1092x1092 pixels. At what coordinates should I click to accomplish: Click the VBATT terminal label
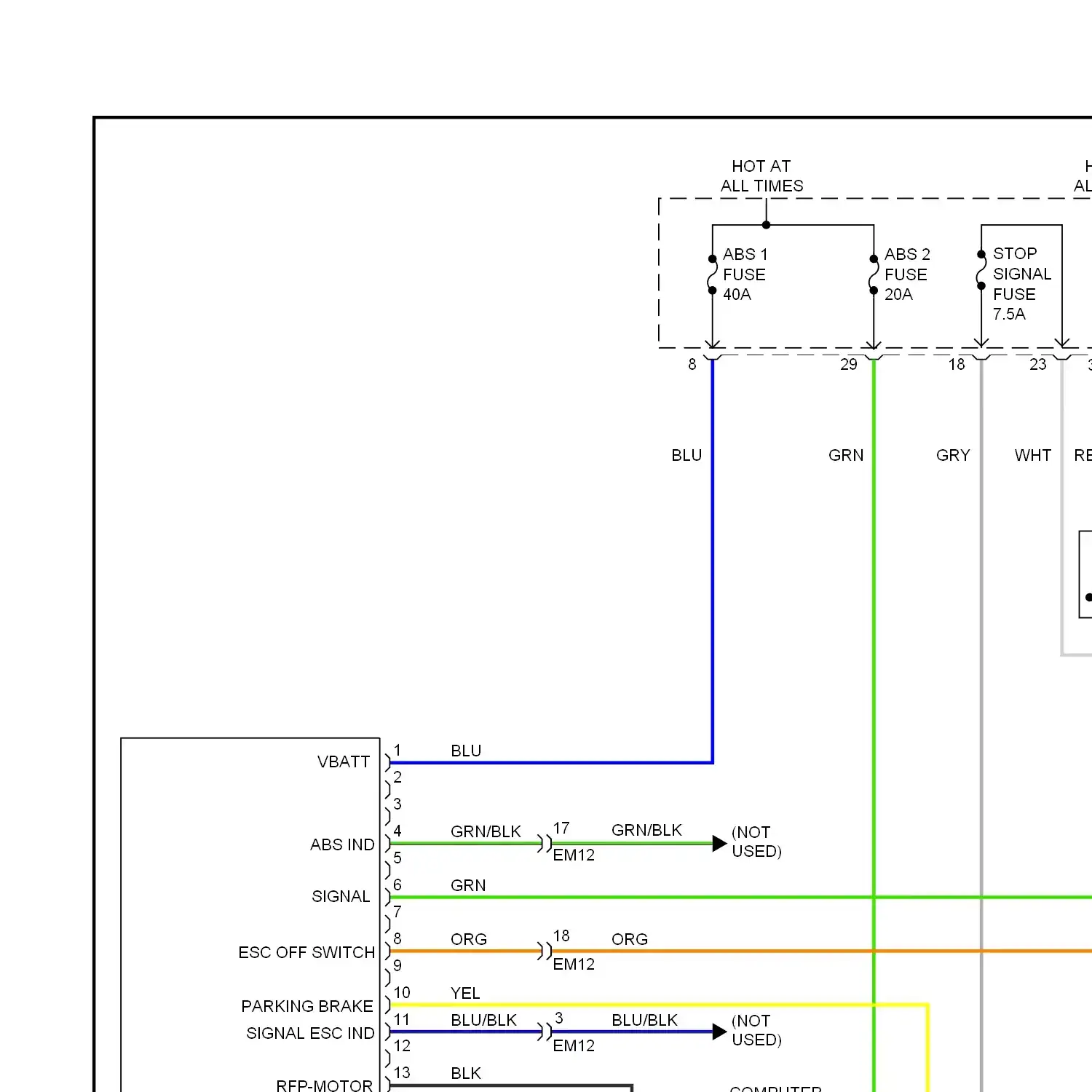point(344,762)
